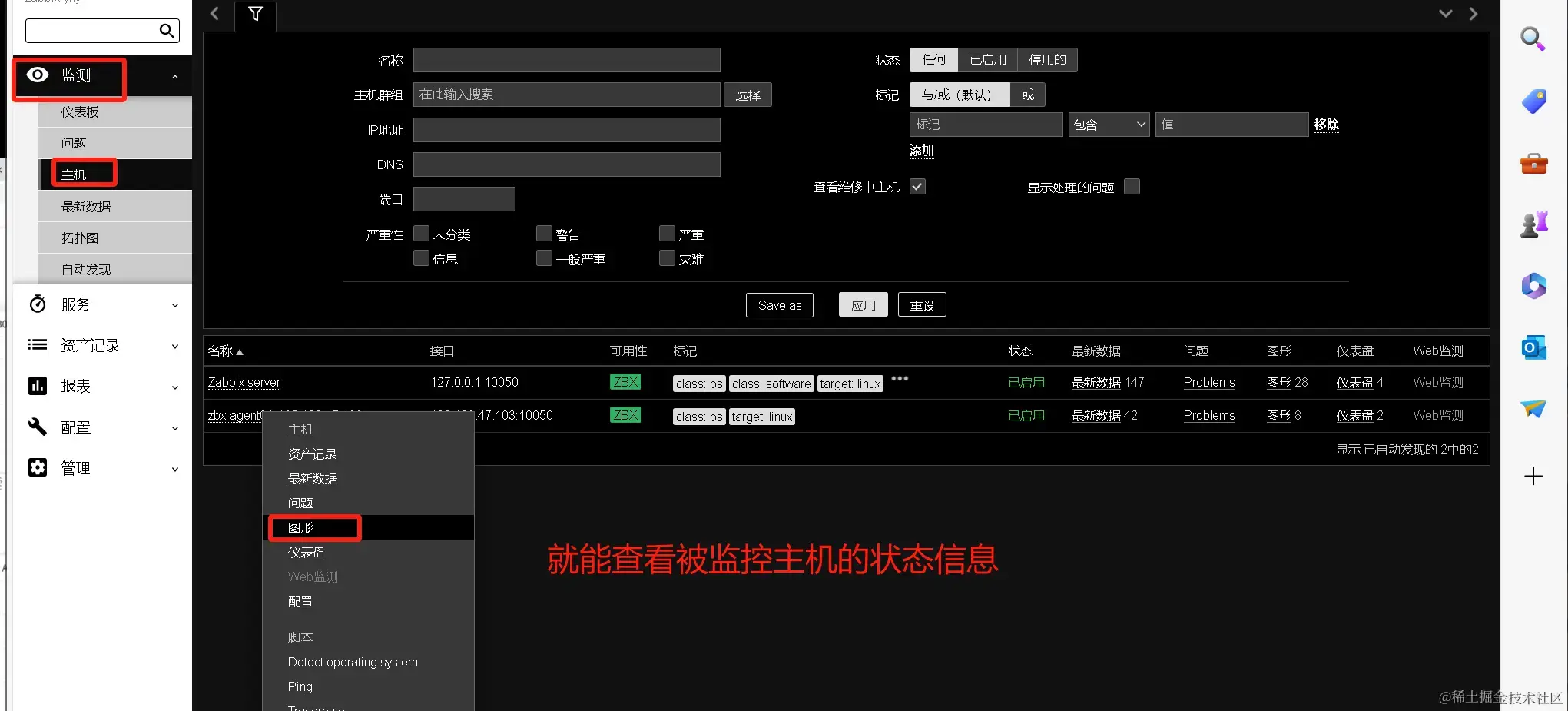Click 选择 host group button

(x=748, y=95)
